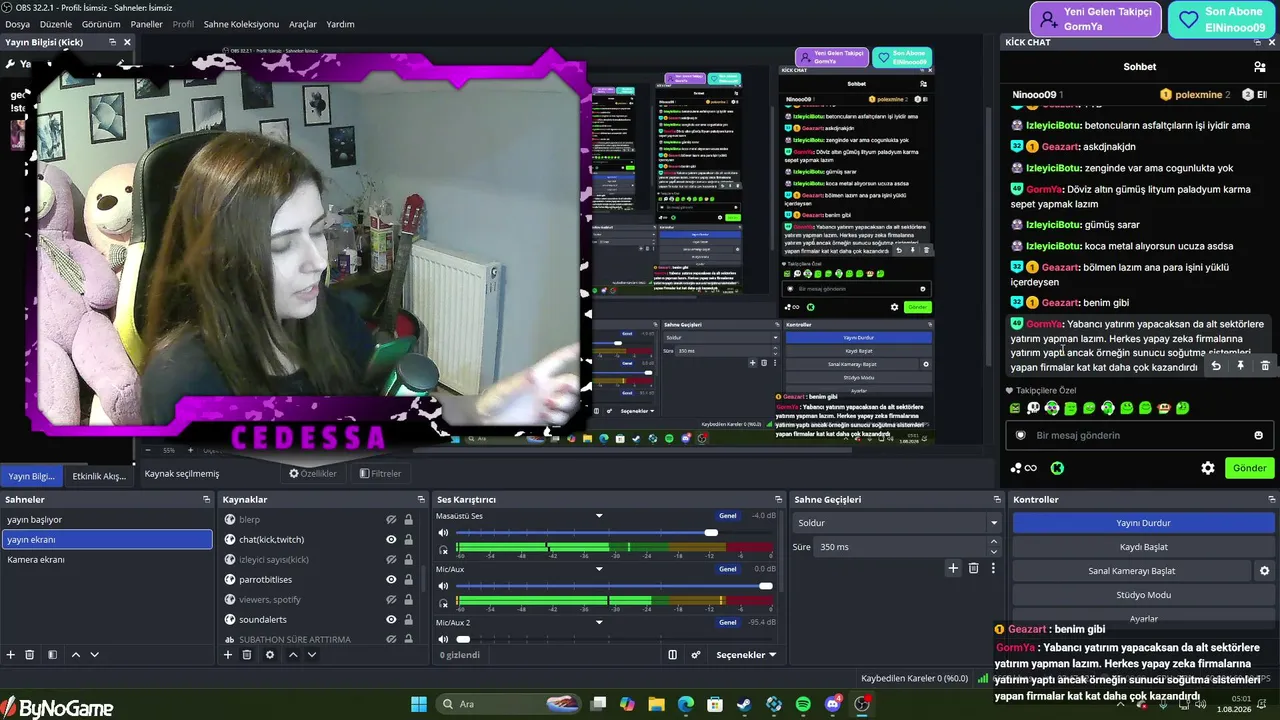
Task: Open virtual camera settings gear
Action: coord(1264,571)
